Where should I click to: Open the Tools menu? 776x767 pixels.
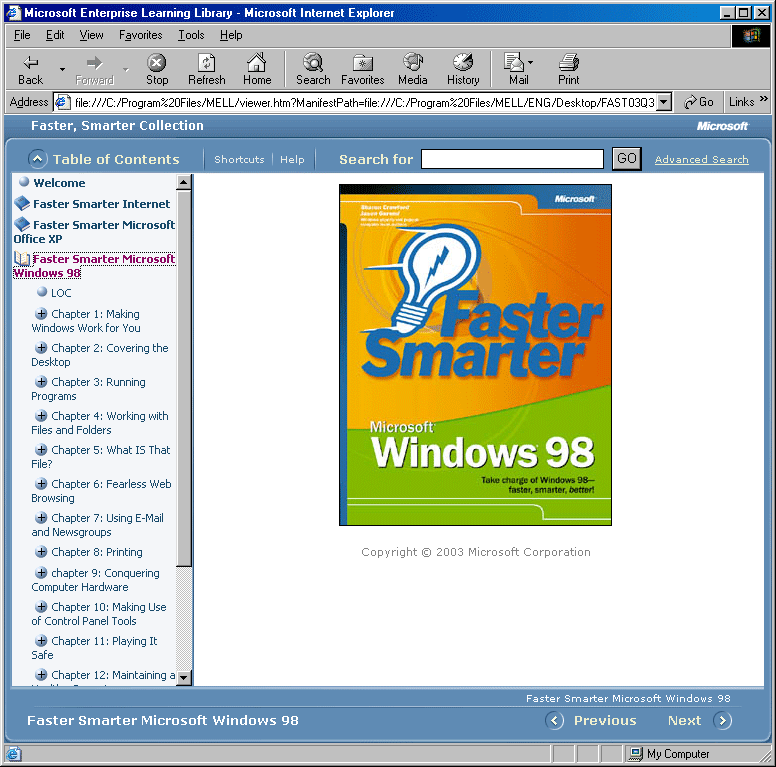coord(191,35)
